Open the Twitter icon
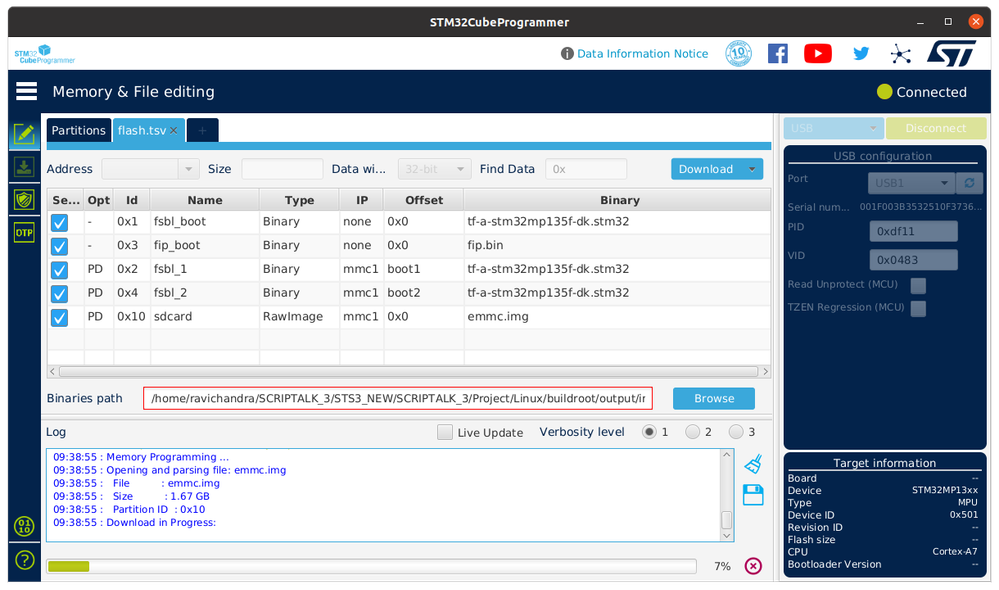The height and width of the screenshot is (590, 999). point(861,54)
